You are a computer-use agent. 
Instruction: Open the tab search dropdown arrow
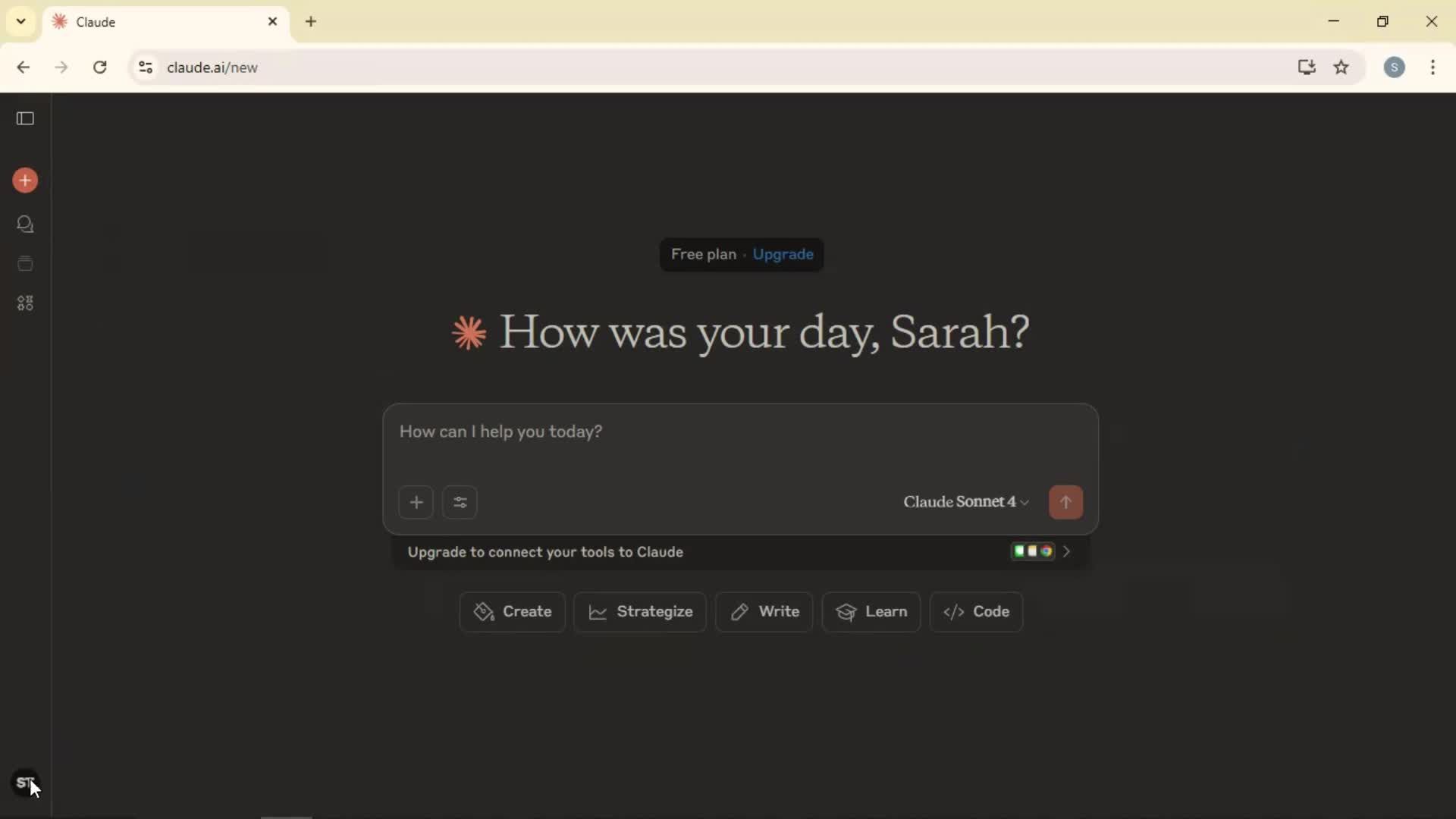20,21
